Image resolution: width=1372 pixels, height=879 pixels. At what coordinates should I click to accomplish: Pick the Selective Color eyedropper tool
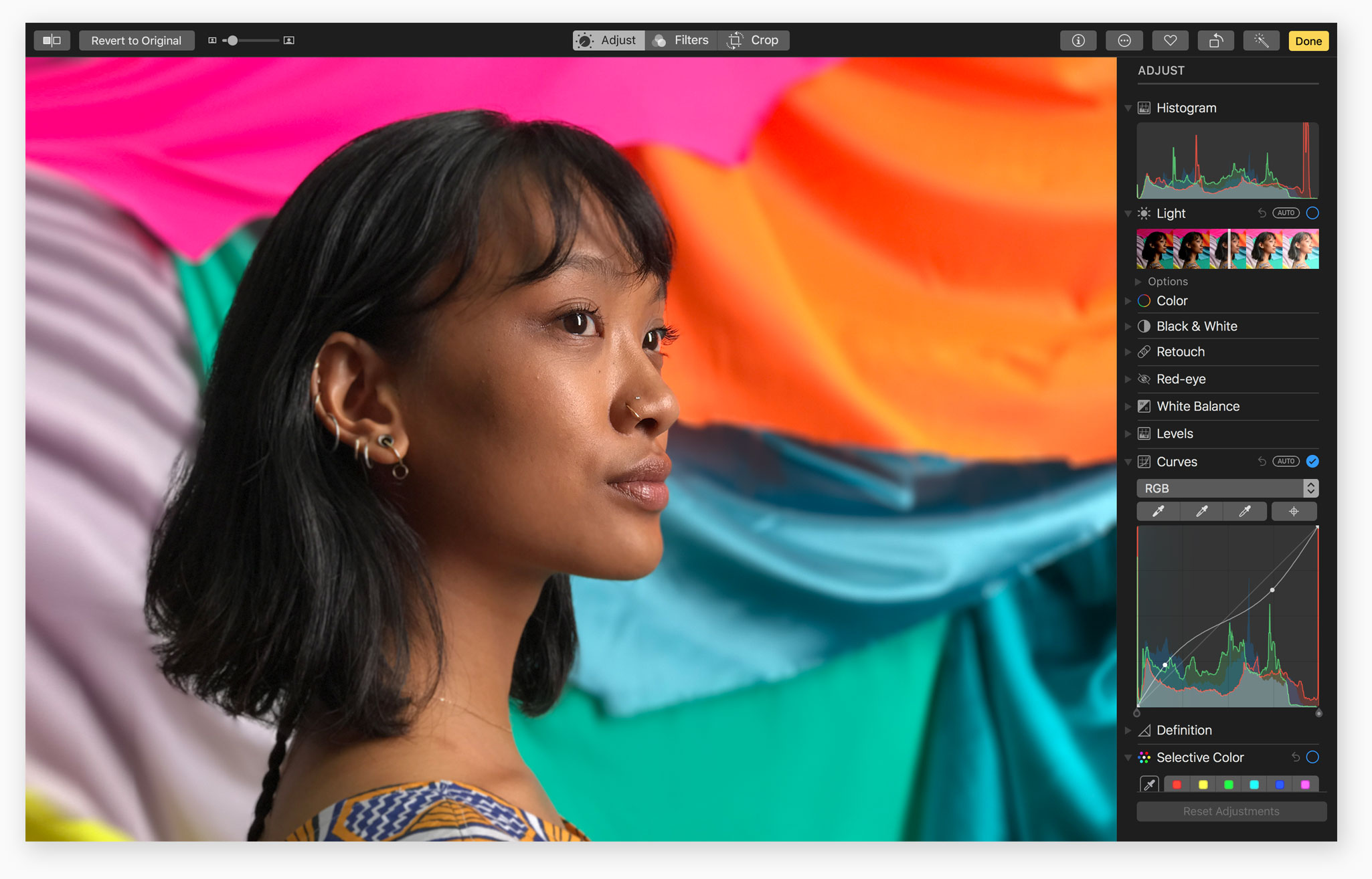(x=1149, y=785)
